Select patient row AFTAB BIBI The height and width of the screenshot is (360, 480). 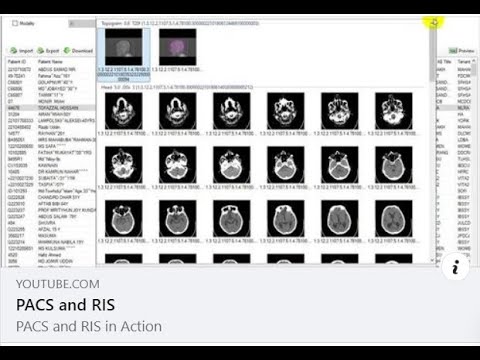tap(51, 204)
